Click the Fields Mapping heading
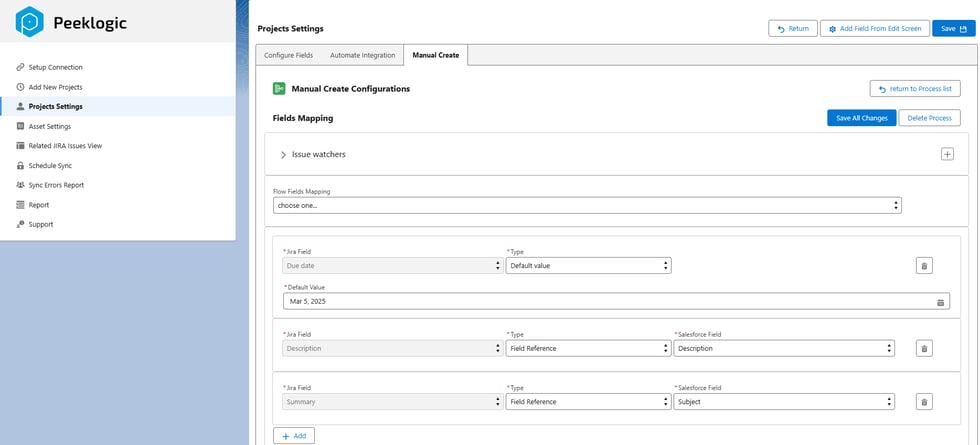980x445 pixels. point(303,118)
